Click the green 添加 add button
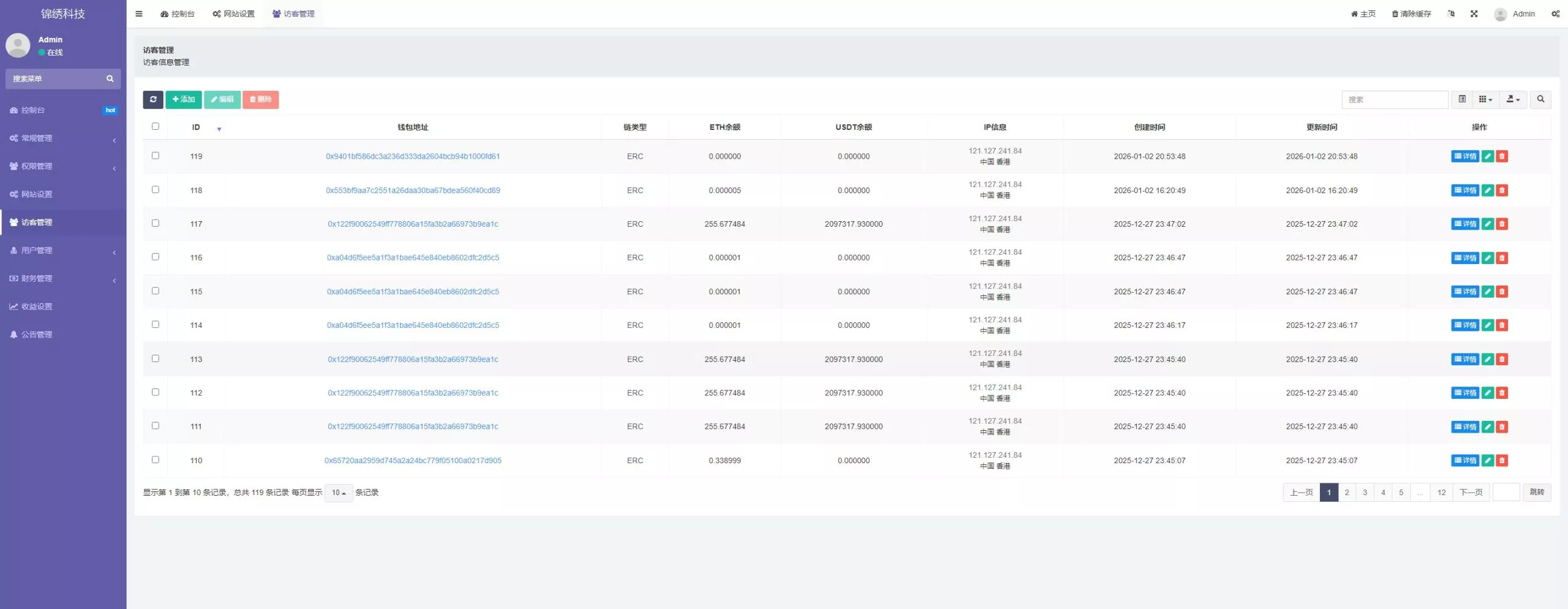The height and width of the screenshot is (609, 1568). (184, 99)
